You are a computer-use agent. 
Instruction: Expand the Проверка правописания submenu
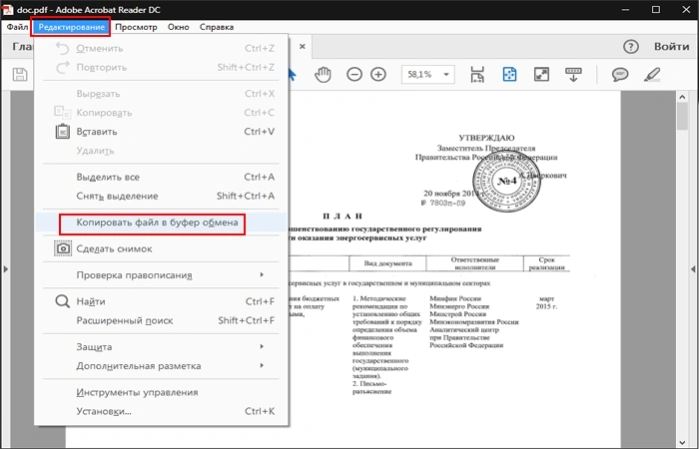159,275
